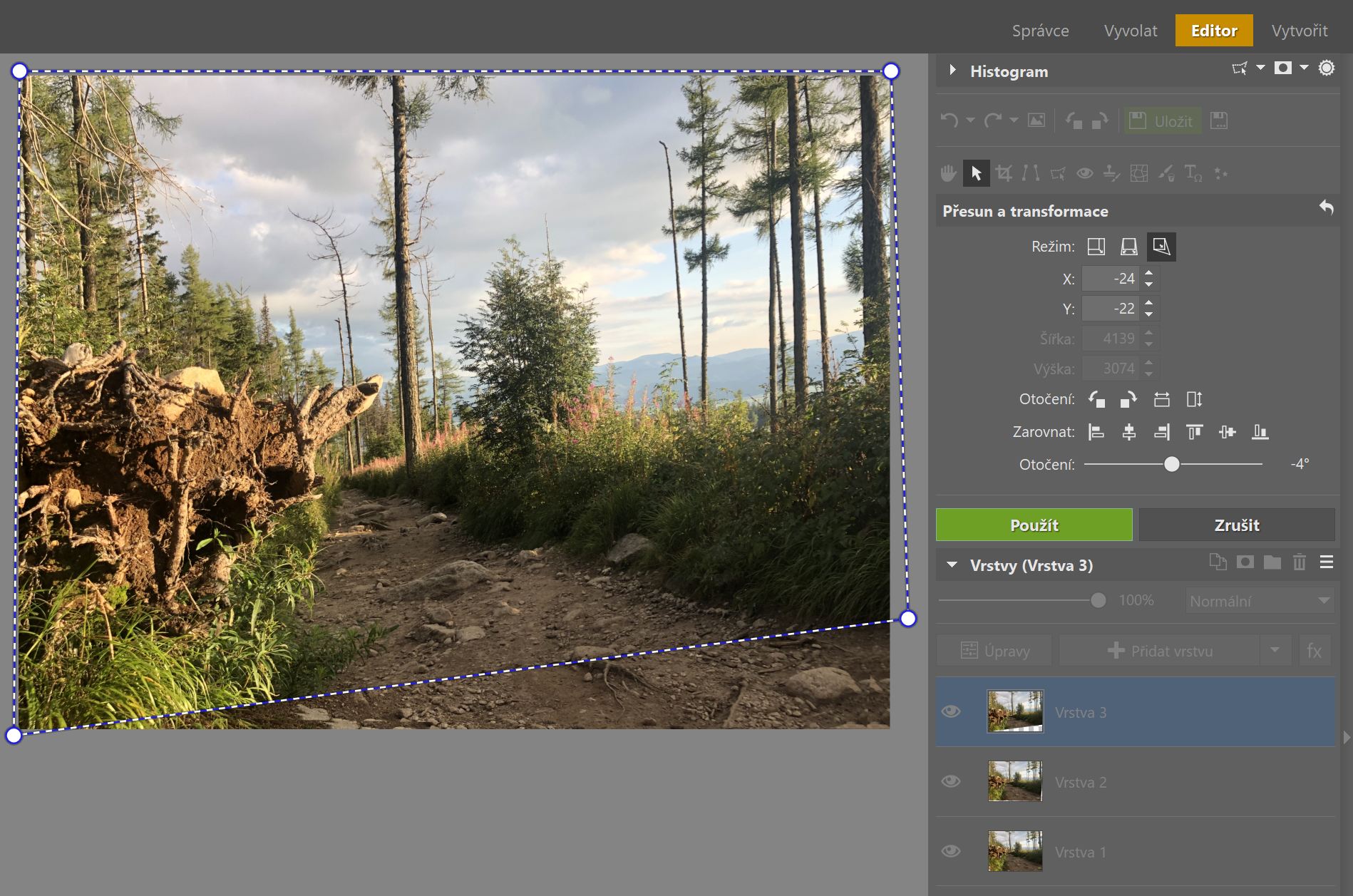
Task: Rotate left icon in top toolbar
Action: click(x=1074, y=120)
